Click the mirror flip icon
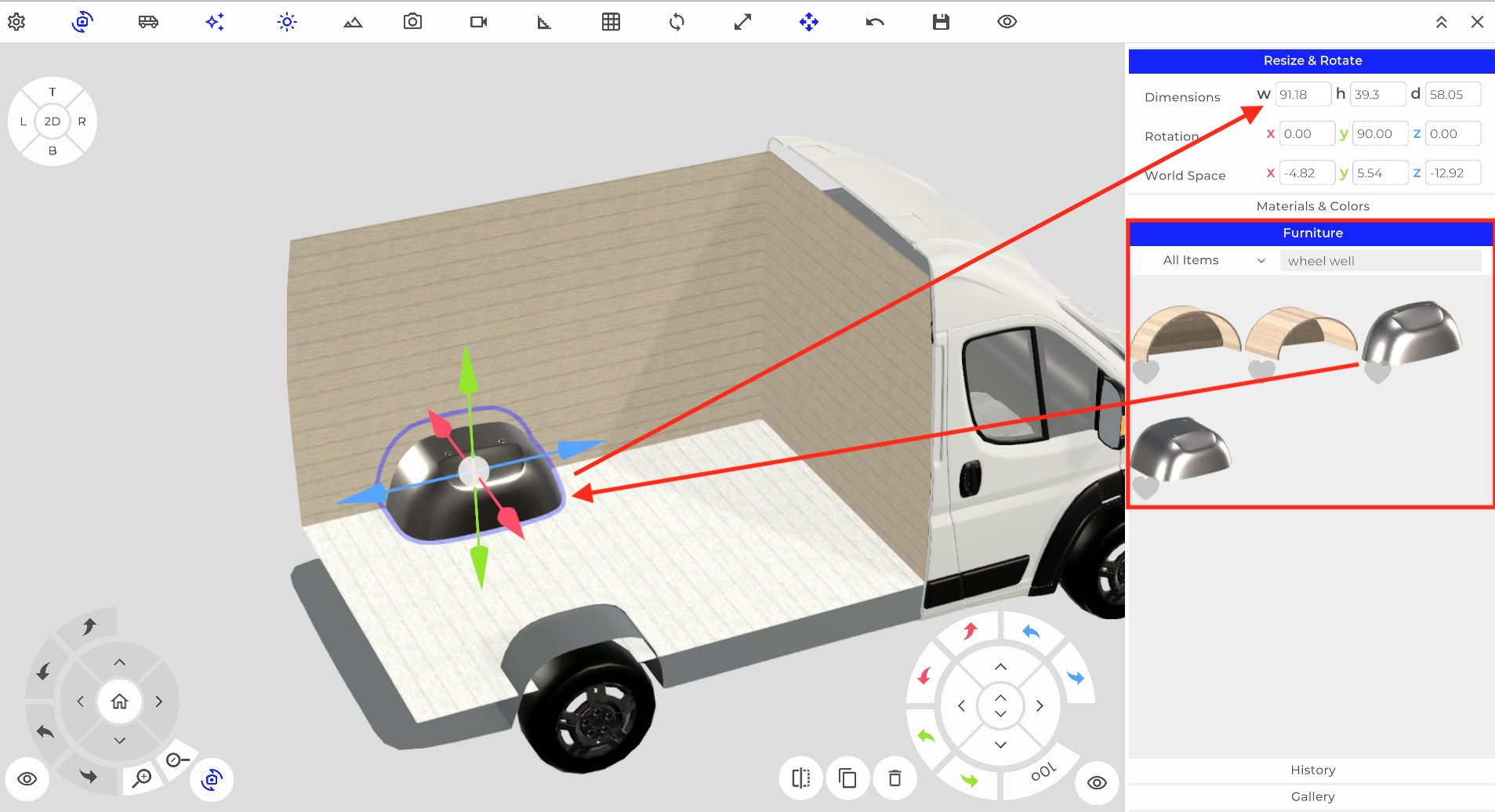The width and height of the screenshot is (1495, 812). click(800, 778)
